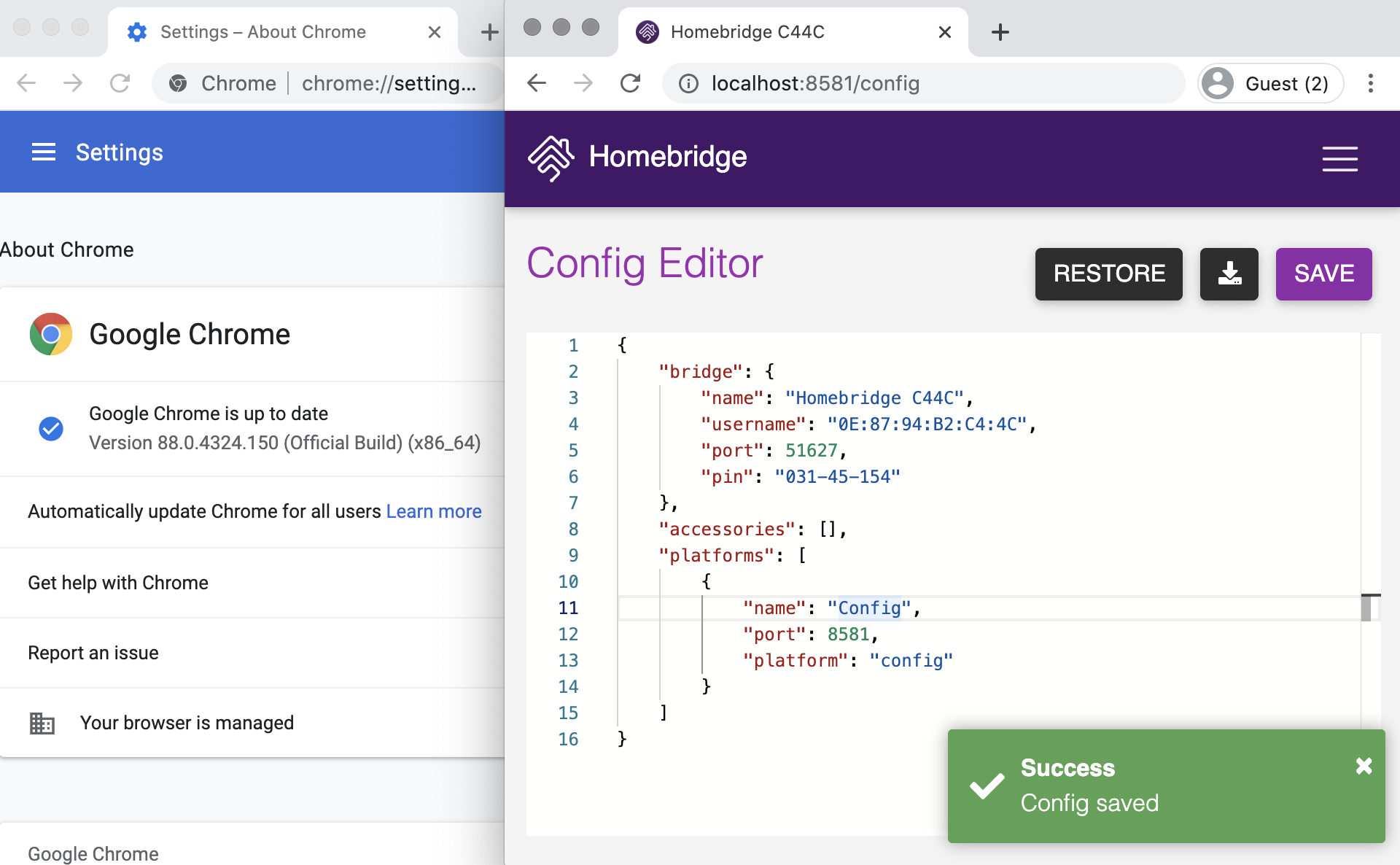
Task: Open the Homebridge navigation hamburger menu
Action: coord(1339,158)
